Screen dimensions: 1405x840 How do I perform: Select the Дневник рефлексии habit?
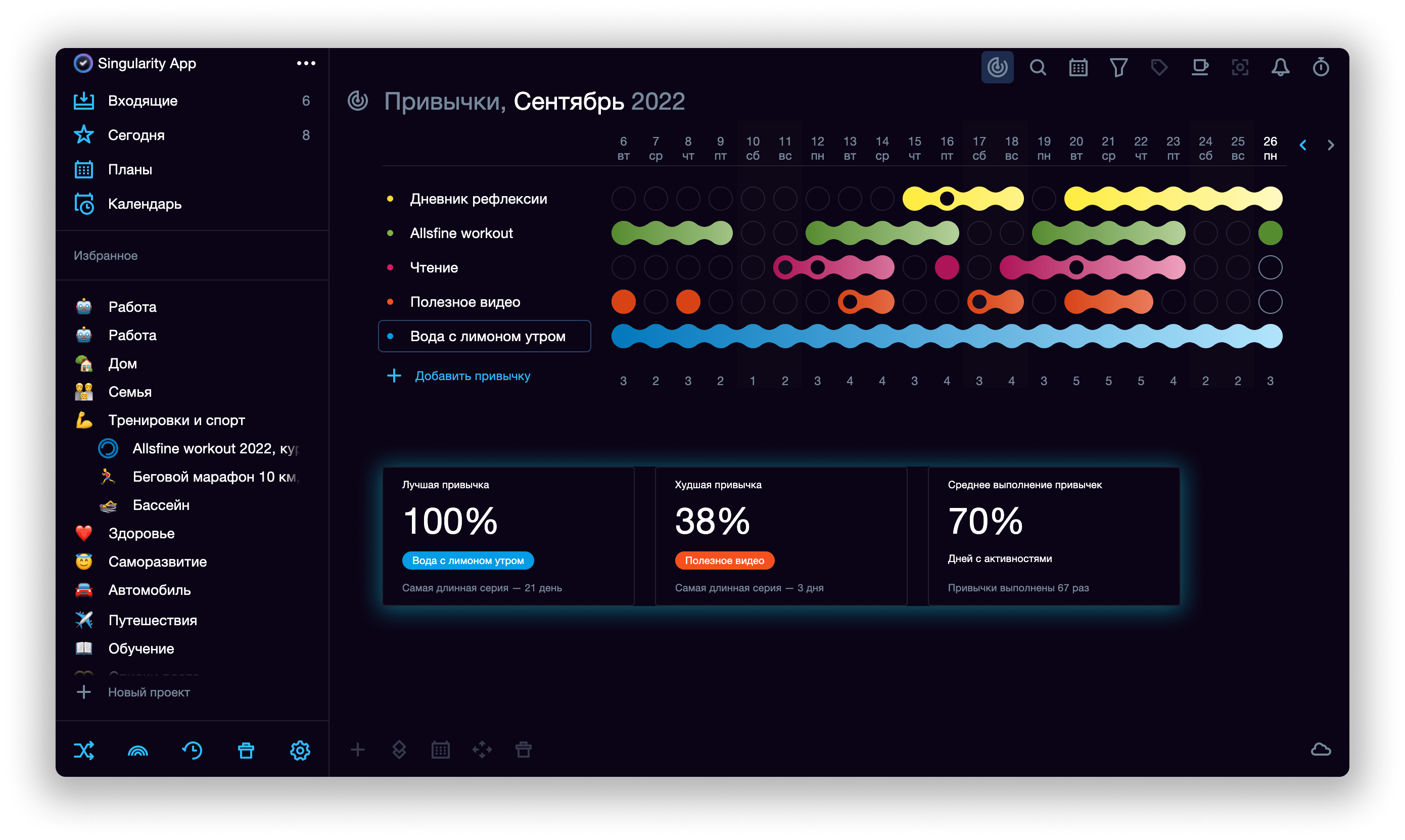coord(484,199)
